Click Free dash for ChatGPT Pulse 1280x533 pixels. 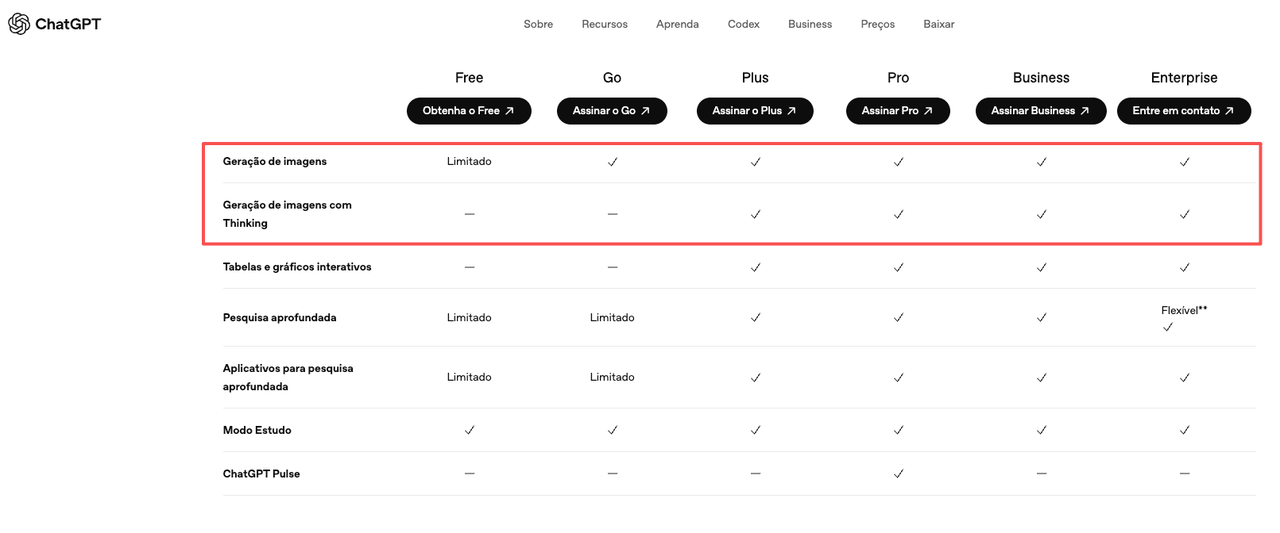coord(469,474)
